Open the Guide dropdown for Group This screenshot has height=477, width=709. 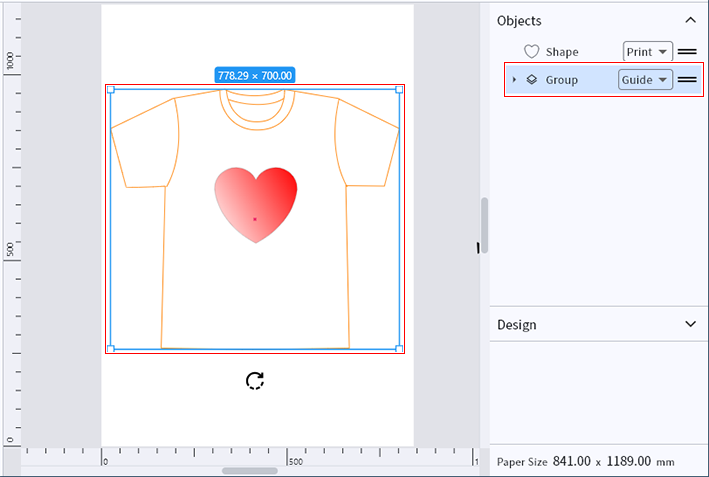pos(644,80)
